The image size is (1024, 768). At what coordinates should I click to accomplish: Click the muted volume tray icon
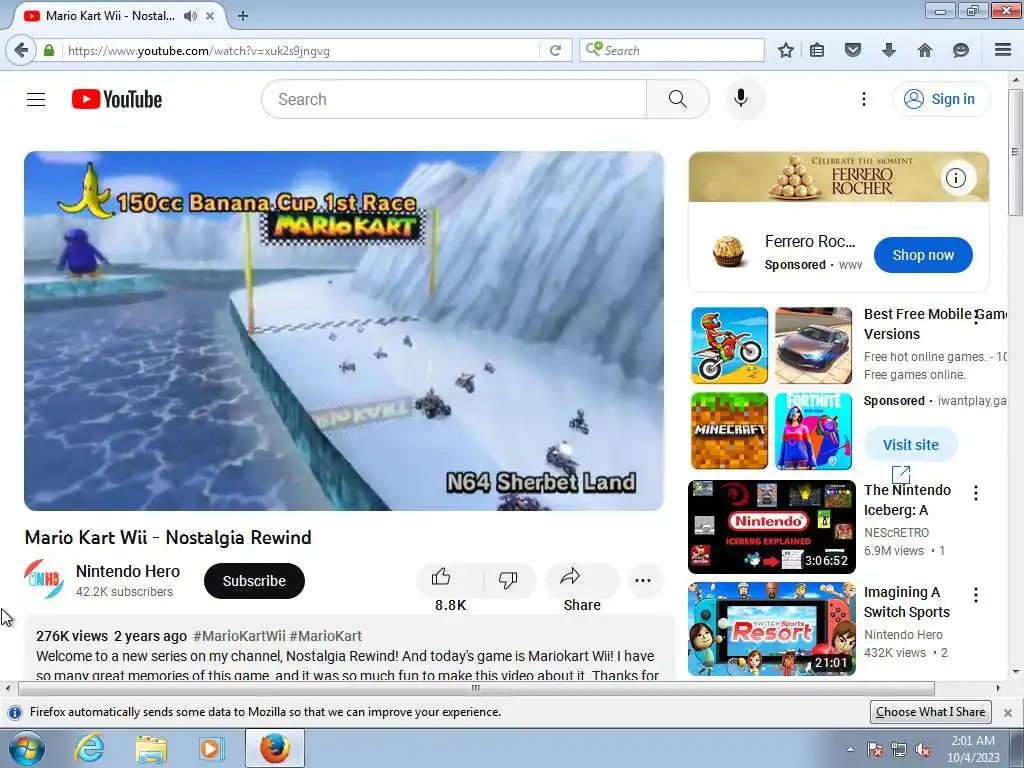[923, 749]
